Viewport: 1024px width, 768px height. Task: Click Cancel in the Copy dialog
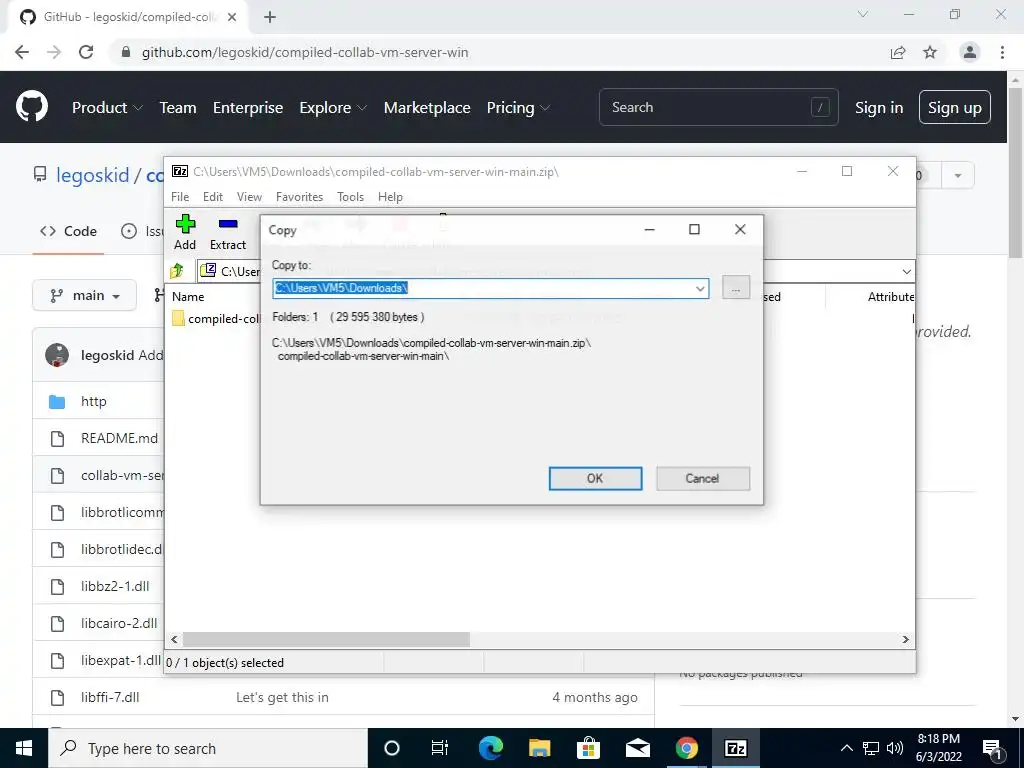click(702, 478)
